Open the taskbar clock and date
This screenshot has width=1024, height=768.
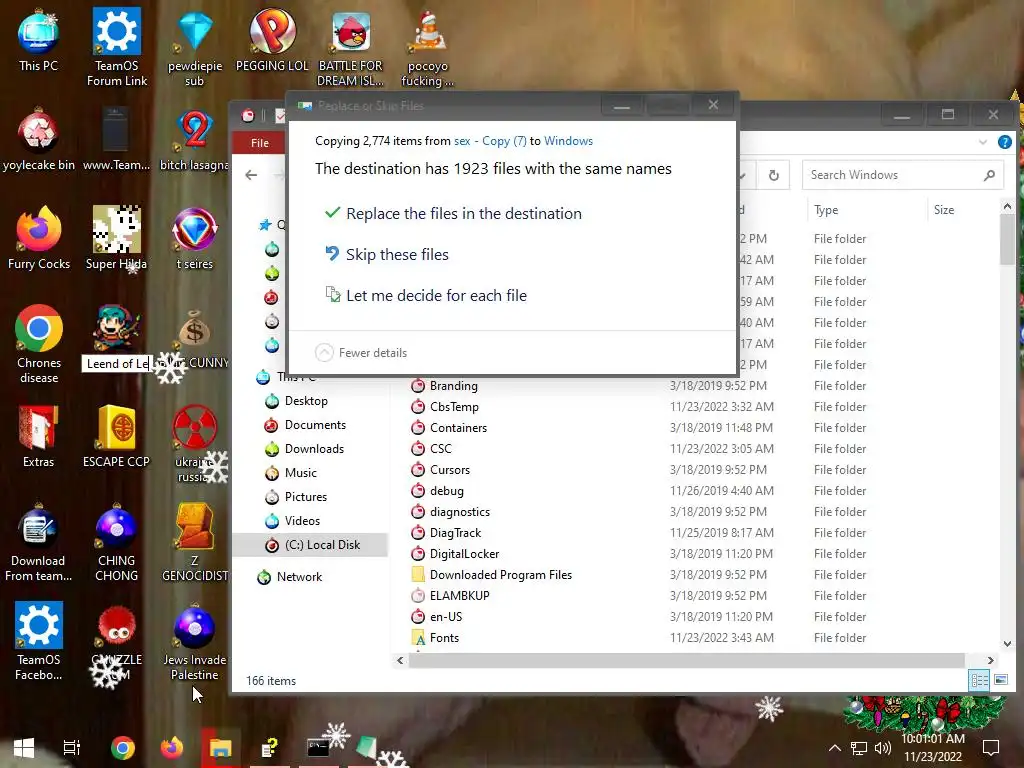(x=933, y=748)
